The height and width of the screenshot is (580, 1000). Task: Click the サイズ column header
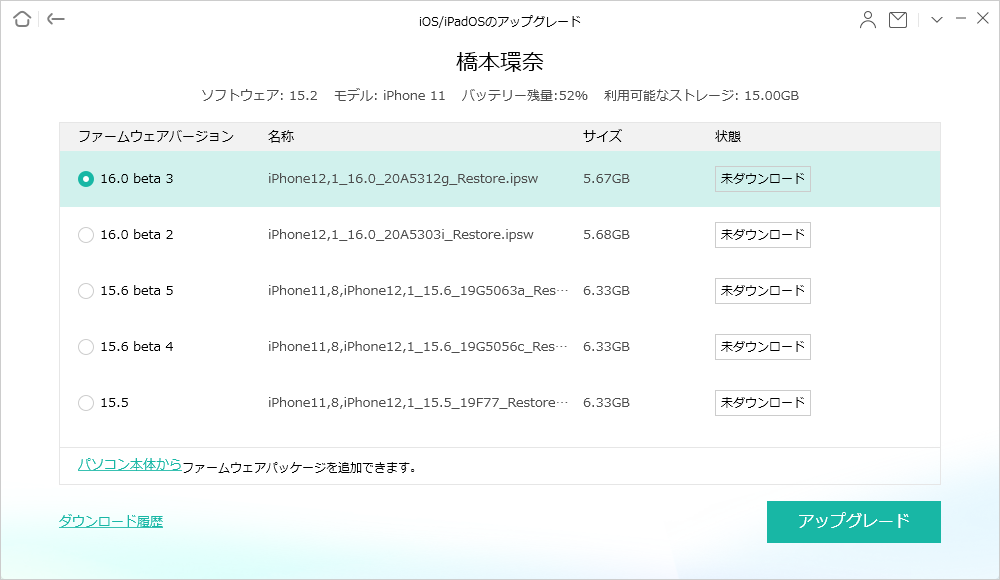tap(602, 137)
